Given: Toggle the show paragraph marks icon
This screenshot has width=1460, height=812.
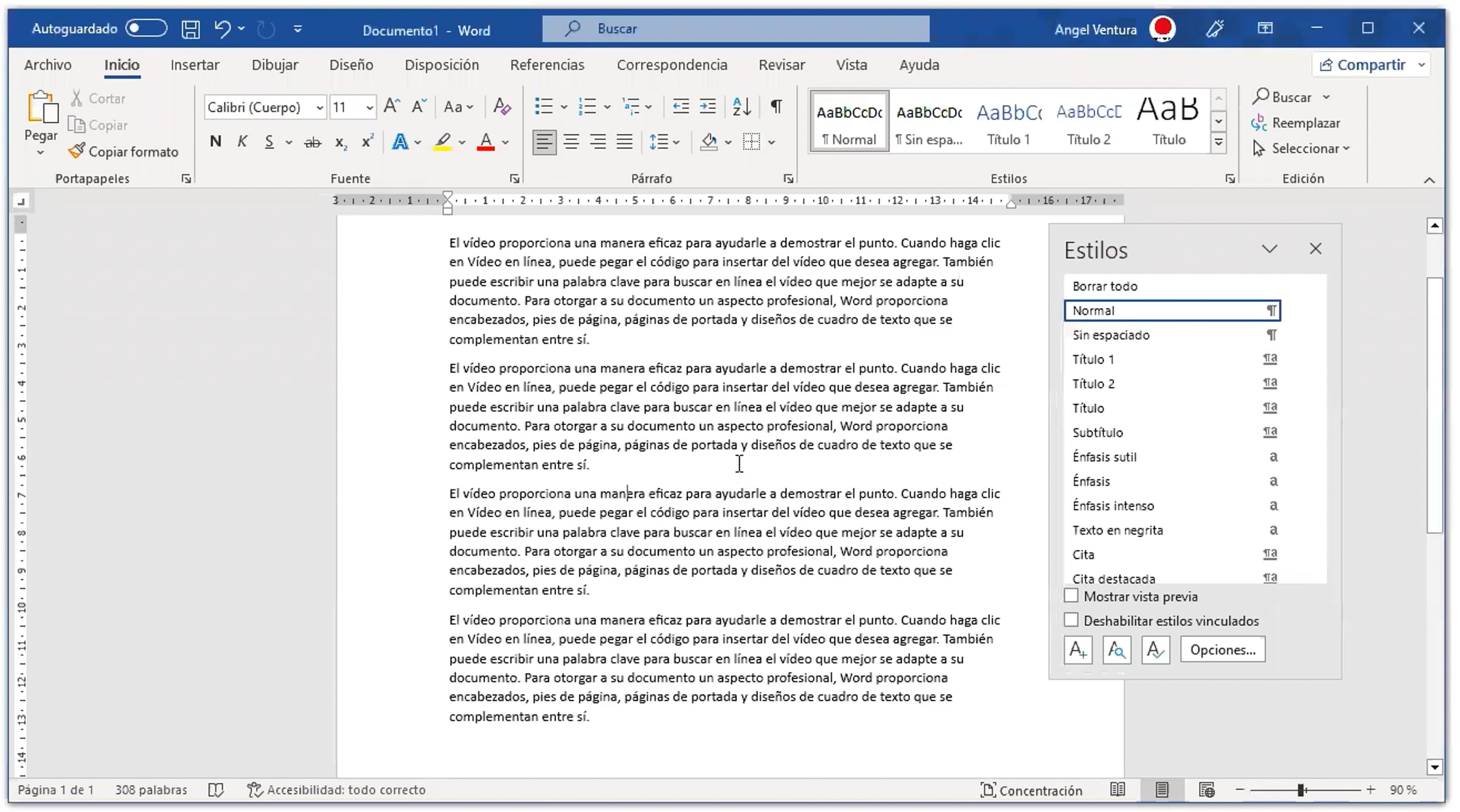Looking at the screenshot, I should (x=776, y=106).
